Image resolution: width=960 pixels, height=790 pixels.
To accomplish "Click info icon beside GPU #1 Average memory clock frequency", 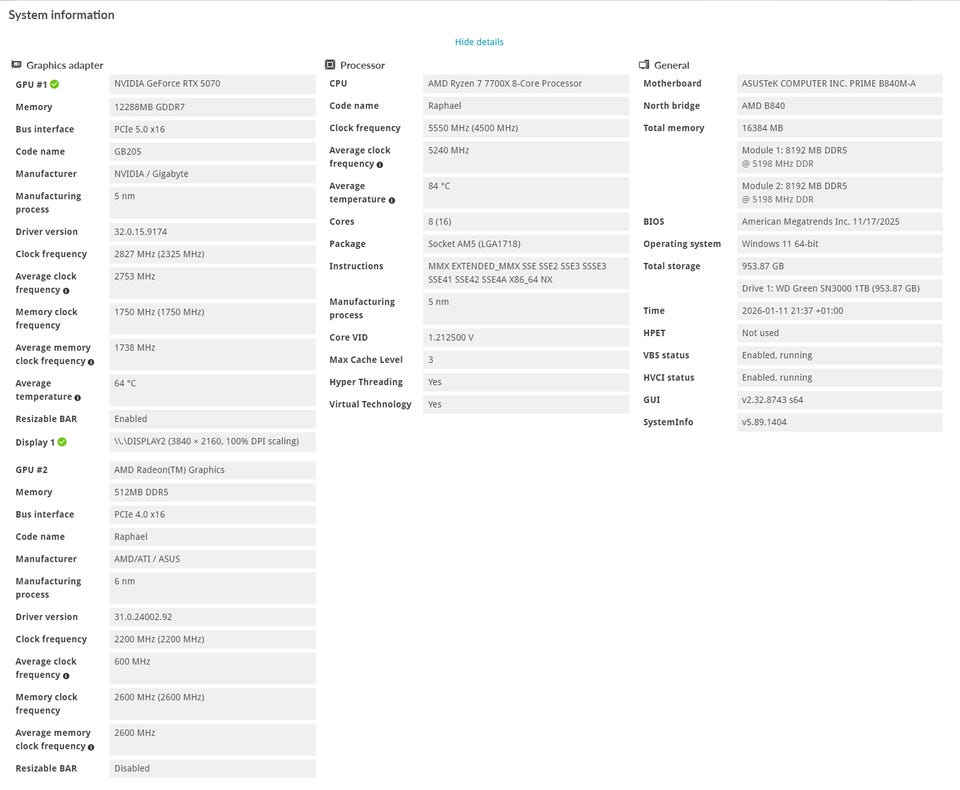I will pos(91,362).
